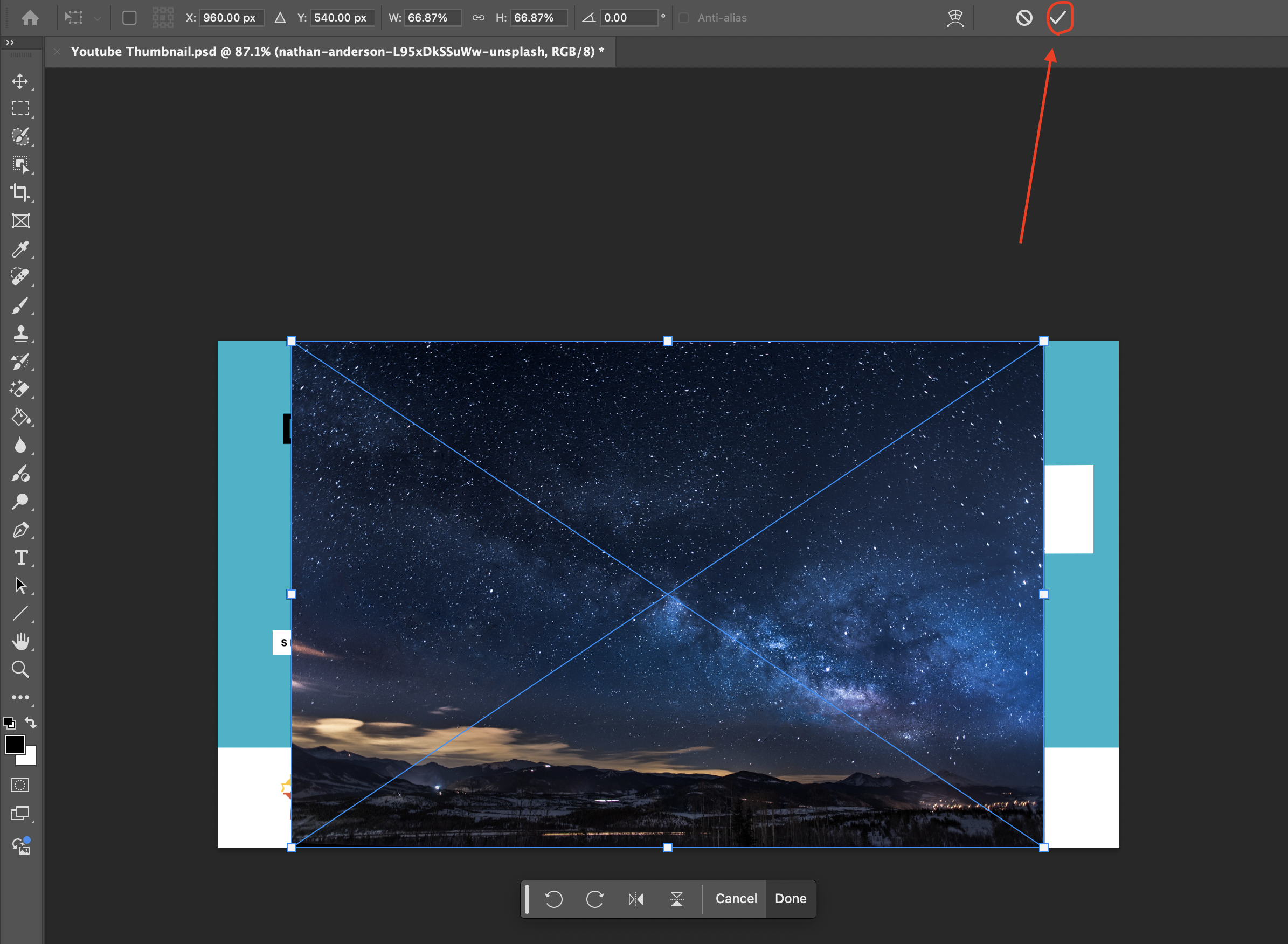Cancel the transform using the circle-slash icon

pos(1024,18)
